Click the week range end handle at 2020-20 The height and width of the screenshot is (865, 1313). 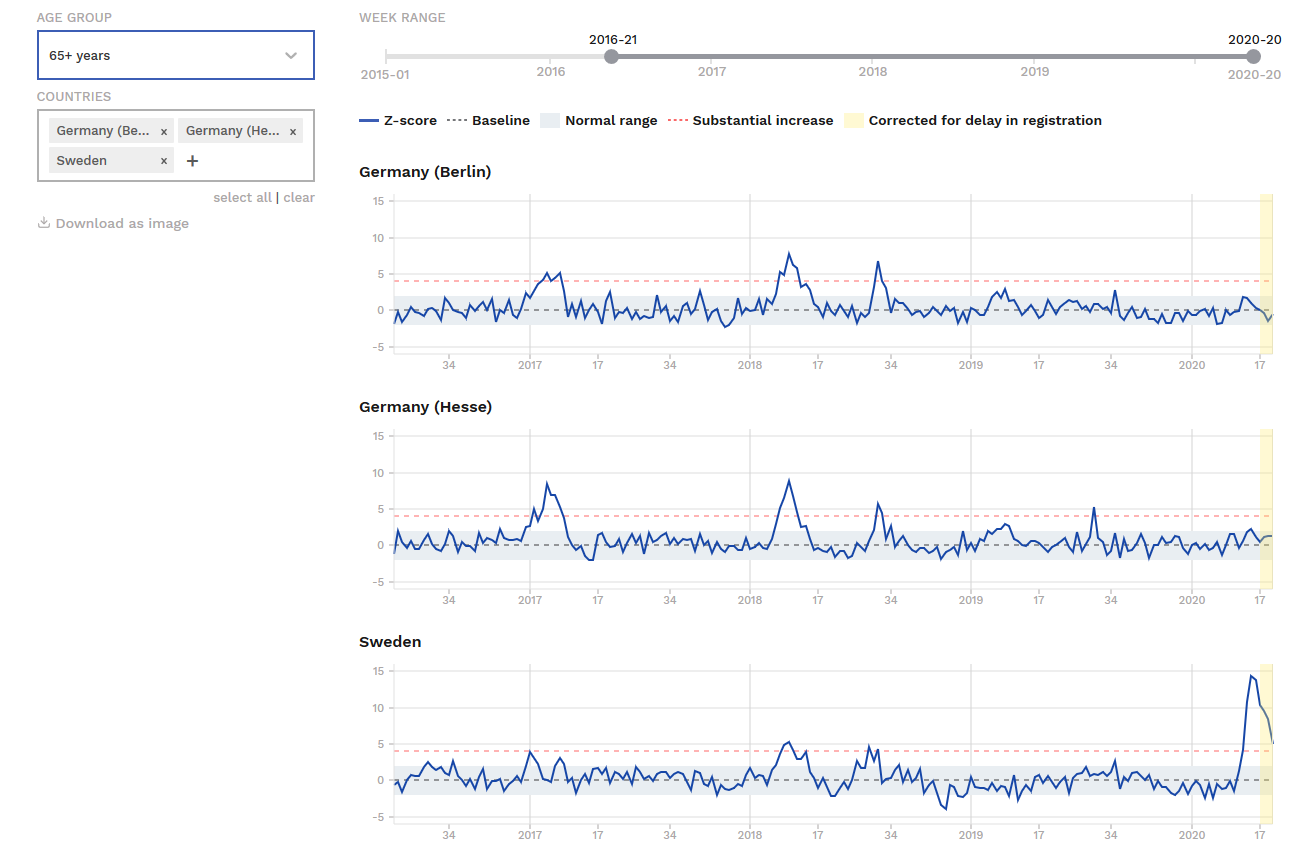click(1254, 57)
